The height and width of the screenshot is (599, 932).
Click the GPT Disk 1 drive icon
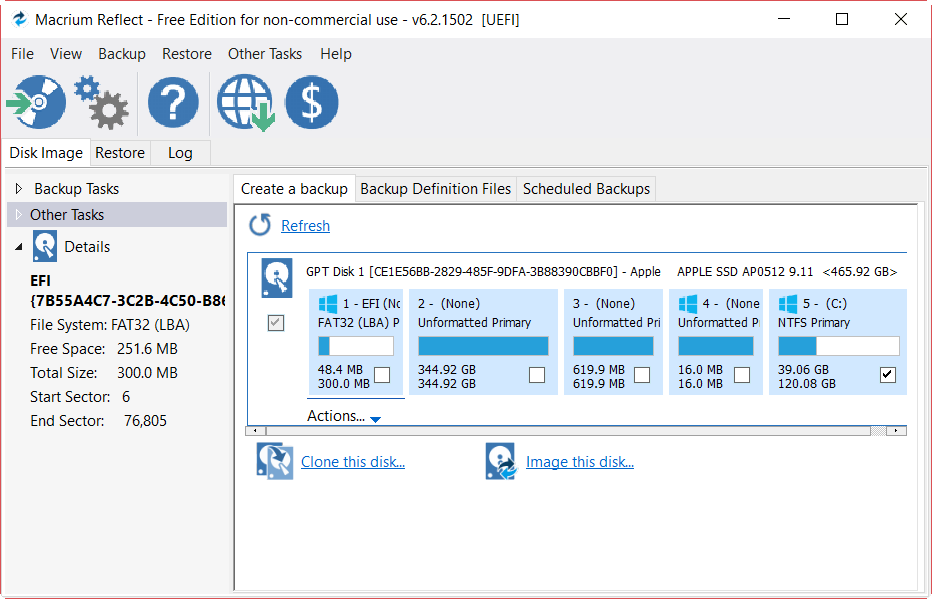(x=276, y=278)
